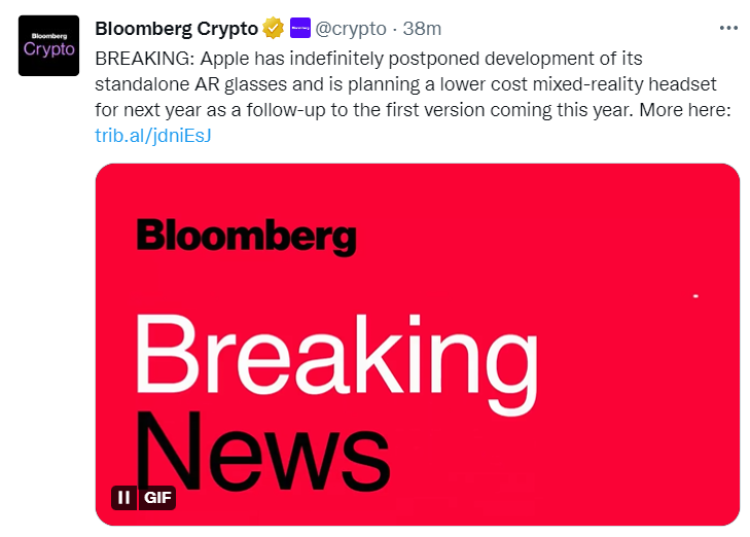750x537 pixels.
Task: Click 'More here:' text in the tweet
Action: (x=685, y=110)
